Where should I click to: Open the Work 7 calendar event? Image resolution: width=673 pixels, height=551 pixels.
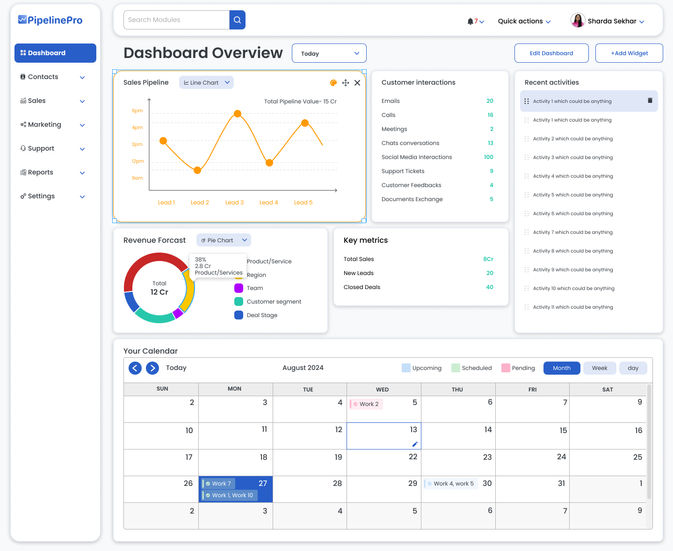[218, 484]
